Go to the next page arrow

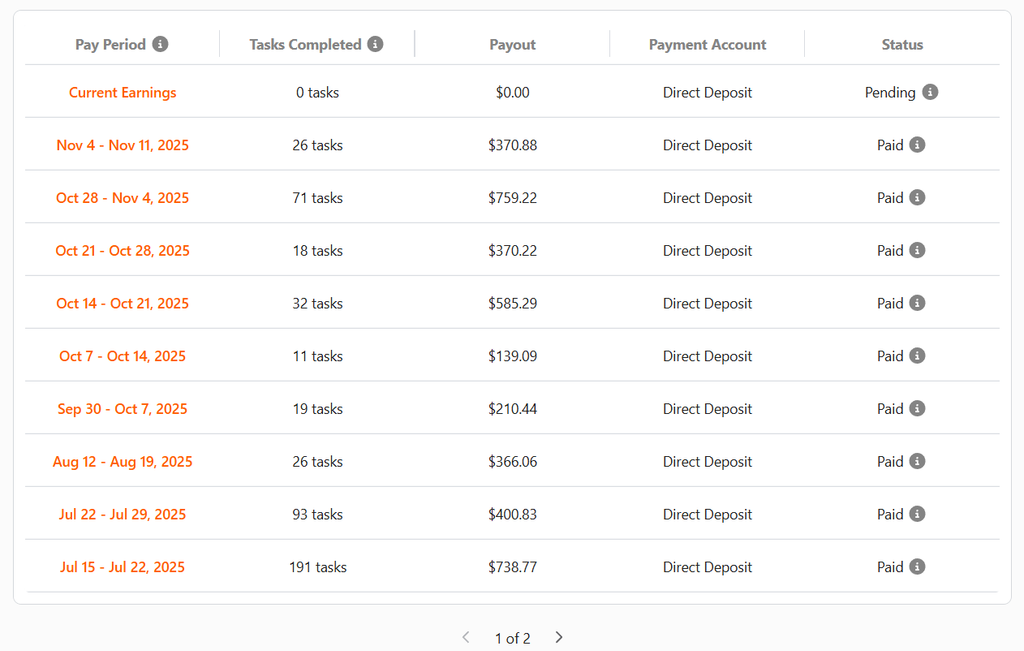point(559,637)
